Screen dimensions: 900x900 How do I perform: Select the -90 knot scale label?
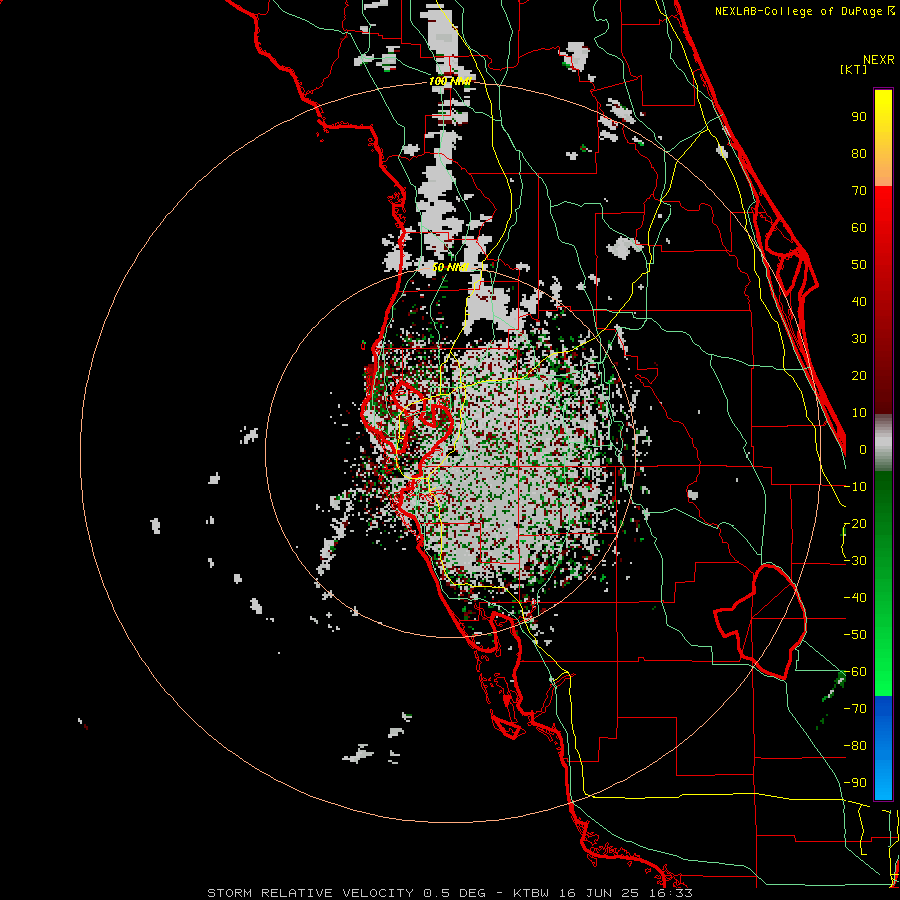click(855, 783)
